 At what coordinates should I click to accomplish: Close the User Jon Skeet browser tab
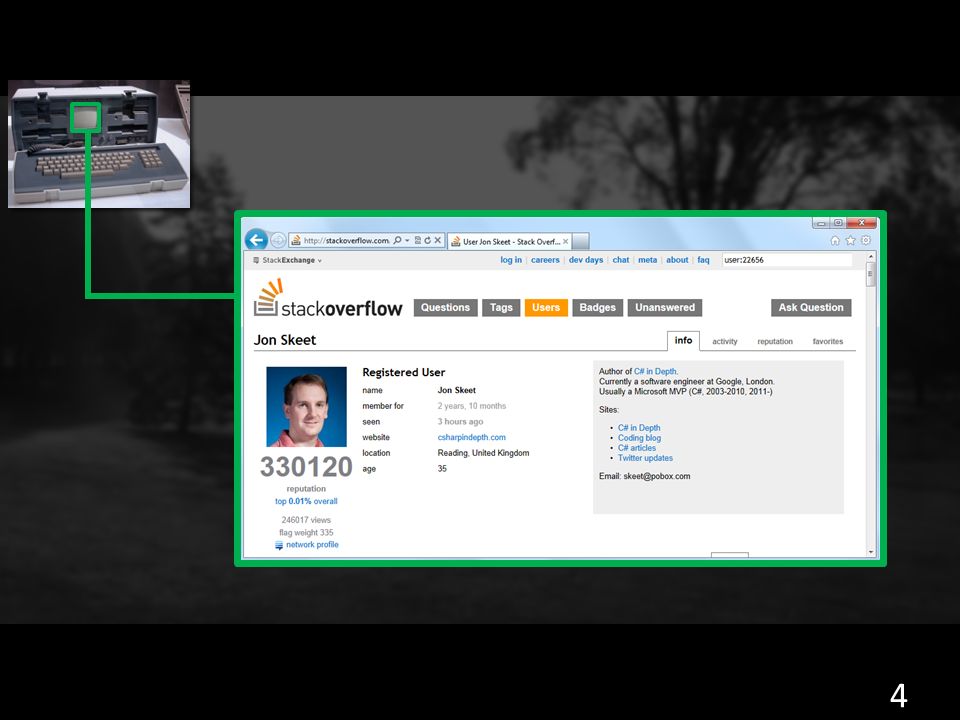pyautogui.click(x=565, y=242)
